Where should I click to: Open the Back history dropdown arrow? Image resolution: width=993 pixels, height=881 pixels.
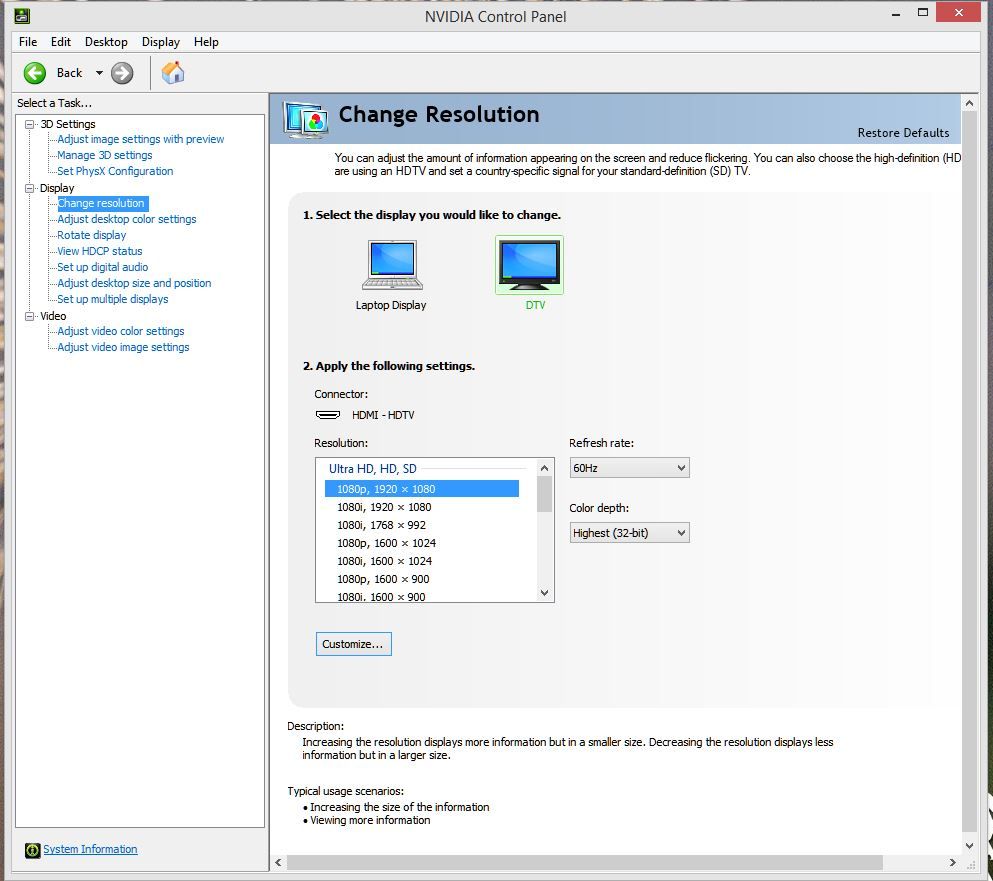99,73
